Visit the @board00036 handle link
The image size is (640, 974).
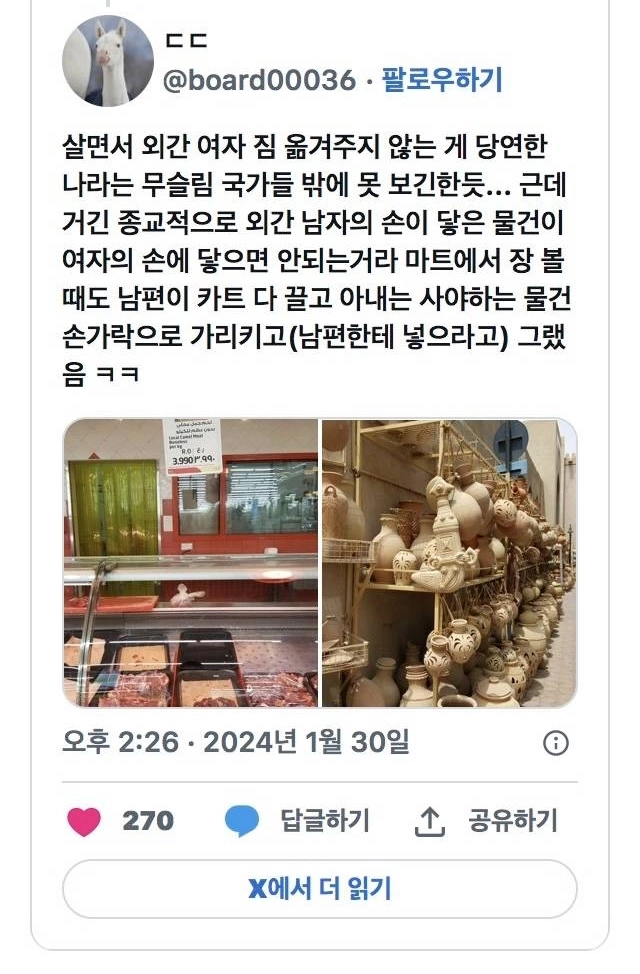click(260, 80)
